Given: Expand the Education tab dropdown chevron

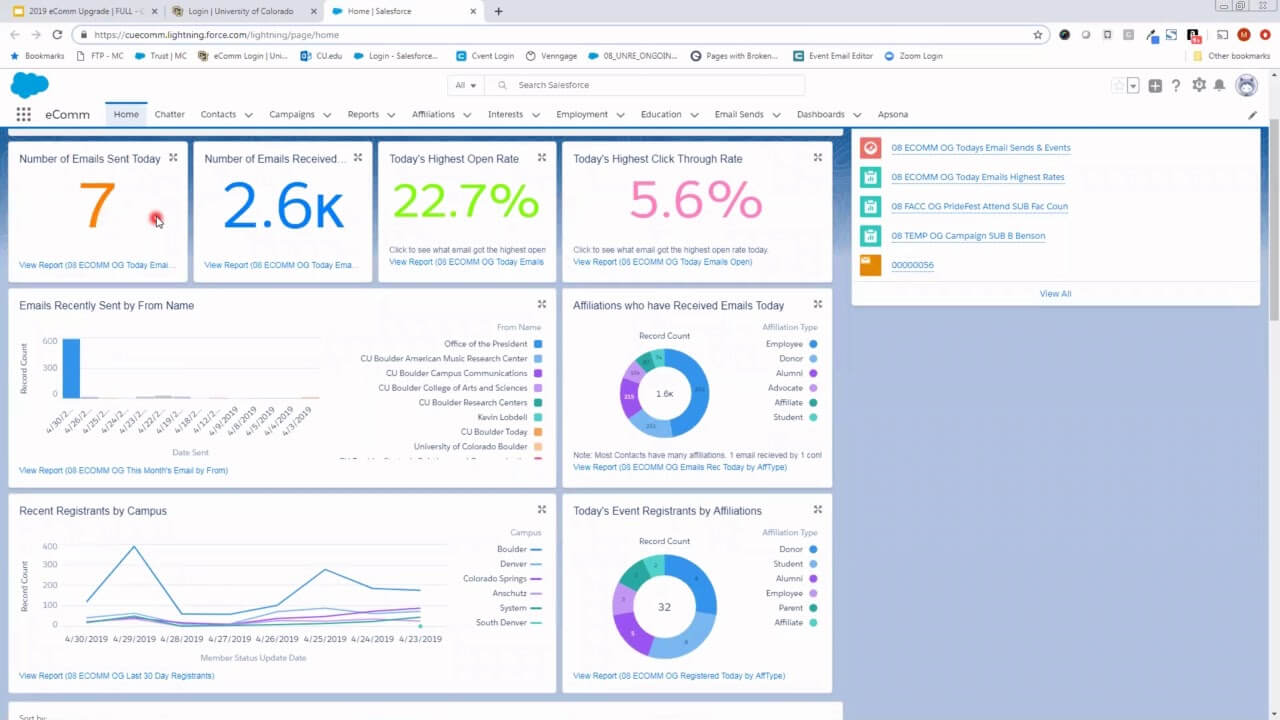Looking at the screenshot, I should [x=694, y=115].
